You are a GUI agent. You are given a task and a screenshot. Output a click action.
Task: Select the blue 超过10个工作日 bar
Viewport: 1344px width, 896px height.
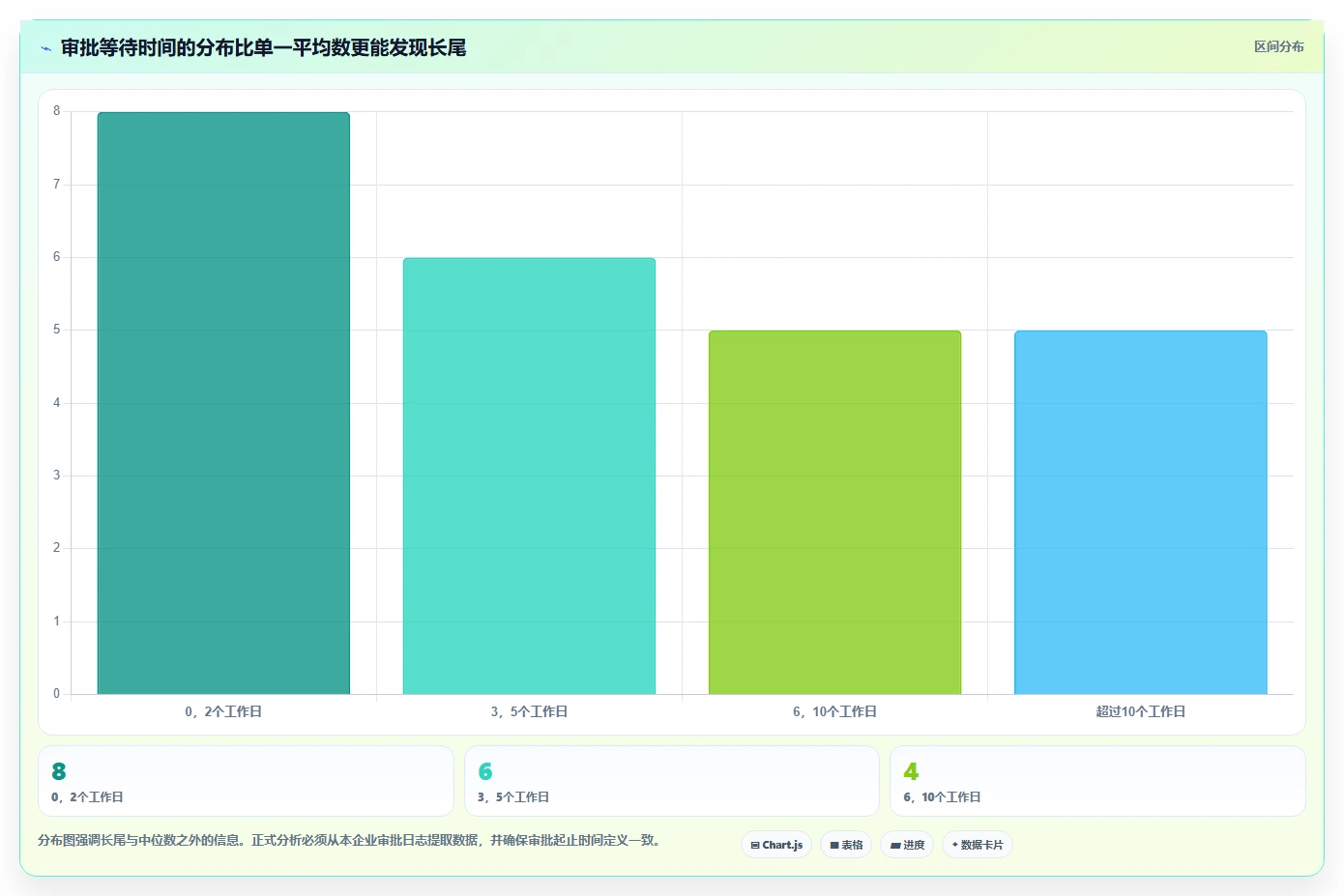click(x=1140, y=512)
